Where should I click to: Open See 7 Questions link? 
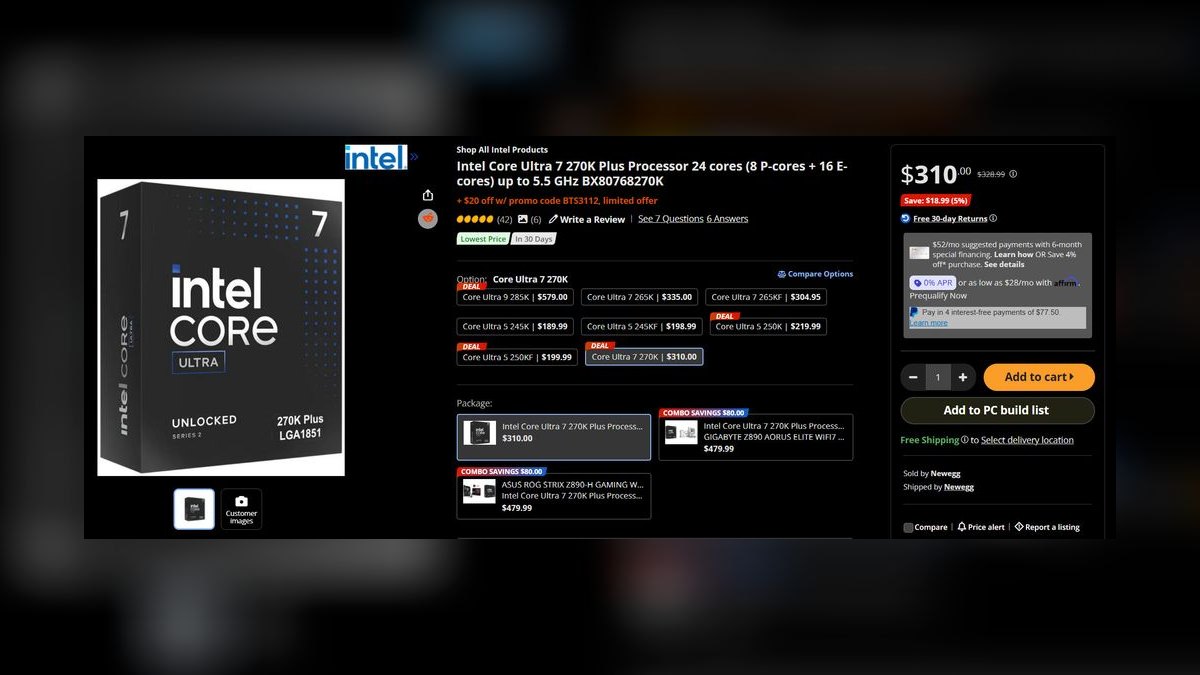point(670,219)
